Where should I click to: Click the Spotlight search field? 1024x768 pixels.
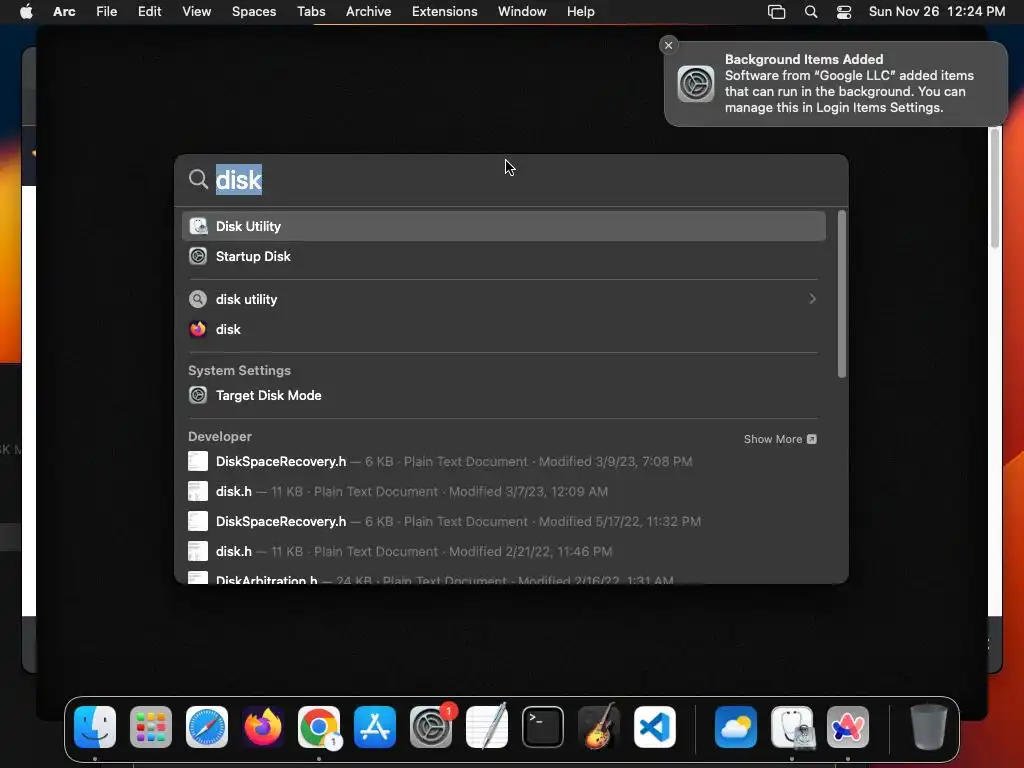[511, 180]
